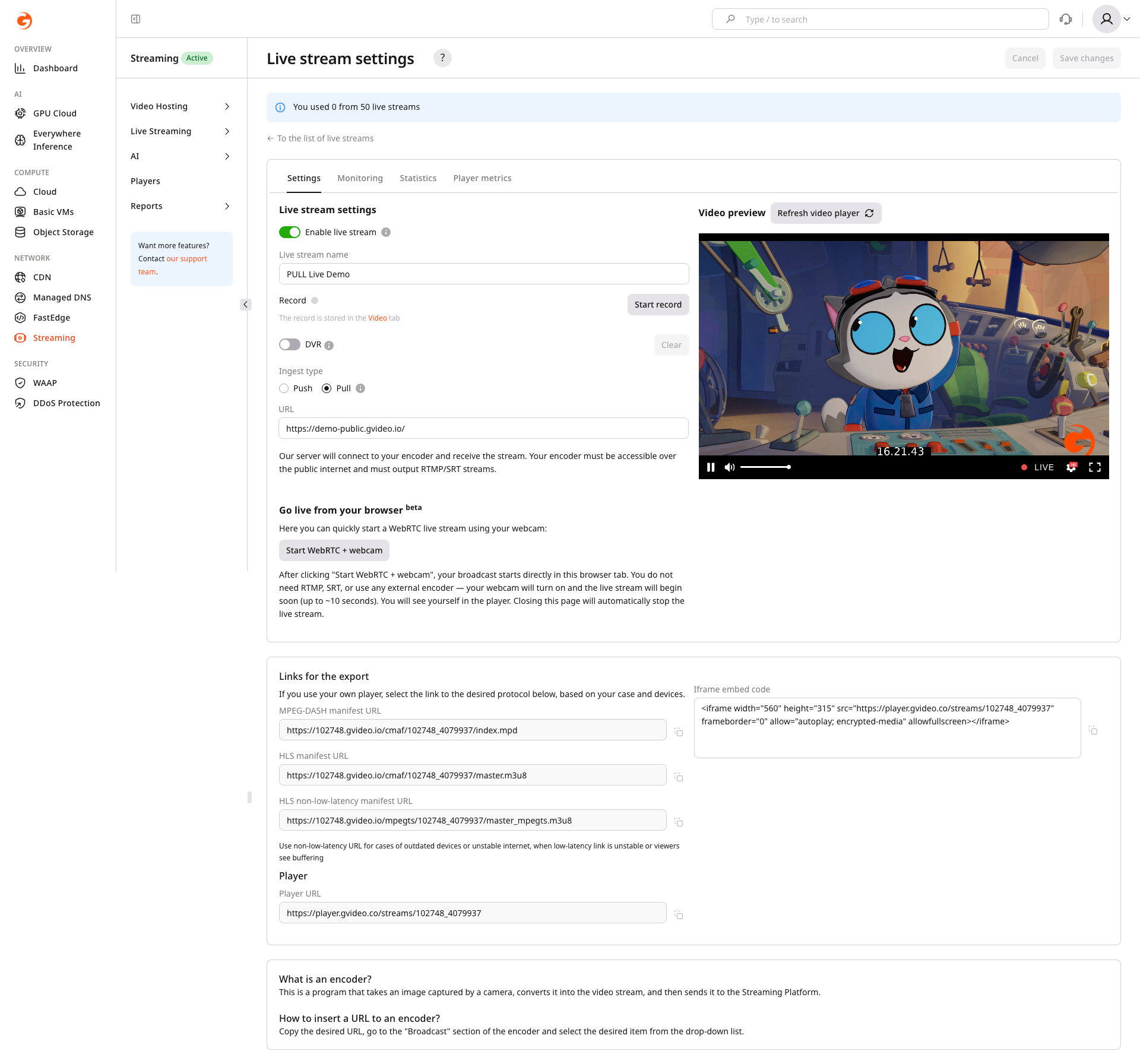Show Pull ingest type info
This screenshot has width=1140, height=1064.
360,388
